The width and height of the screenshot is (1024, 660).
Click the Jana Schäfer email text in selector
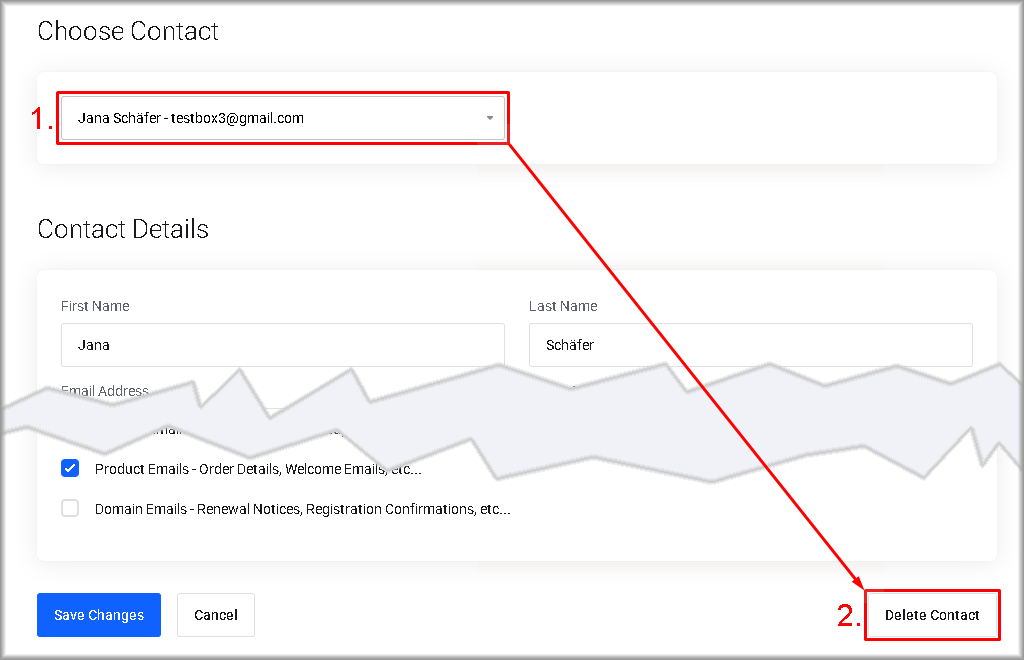[190, 118]
